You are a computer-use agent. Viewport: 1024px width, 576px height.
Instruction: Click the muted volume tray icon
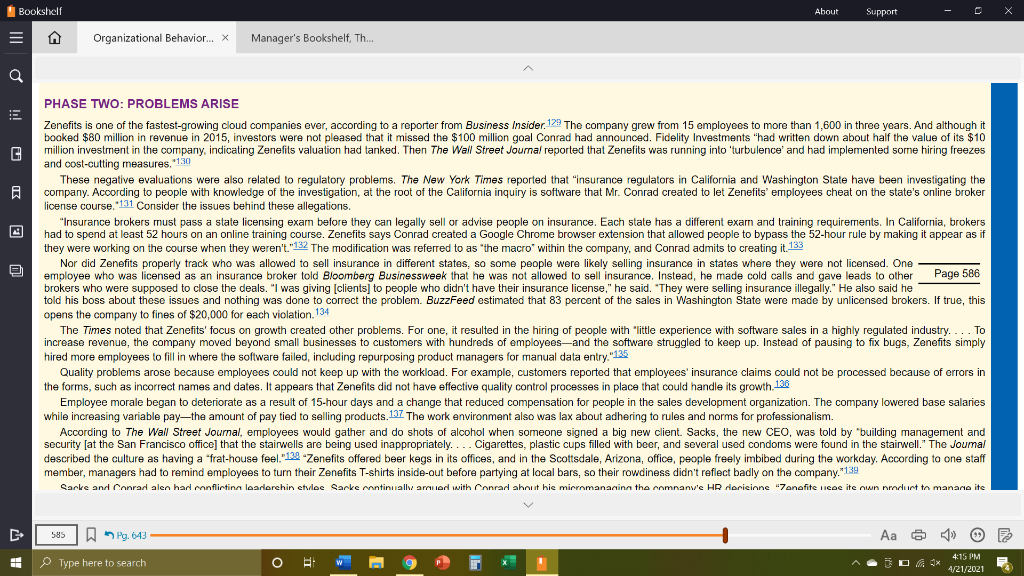coord(935,563)
